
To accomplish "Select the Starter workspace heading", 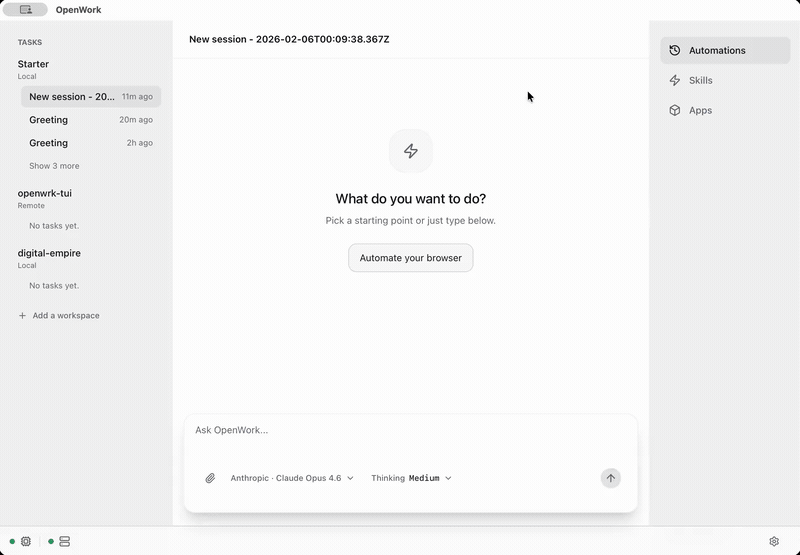I will click(x=33, y=64).
